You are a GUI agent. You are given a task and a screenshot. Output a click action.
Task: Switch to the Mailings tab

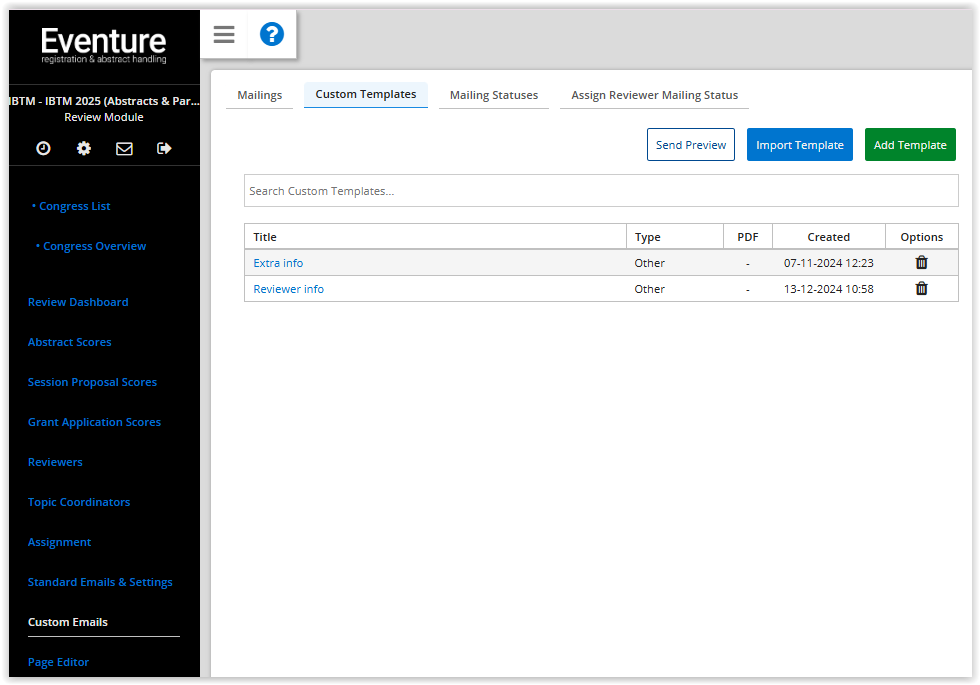(x=259, y=94)
